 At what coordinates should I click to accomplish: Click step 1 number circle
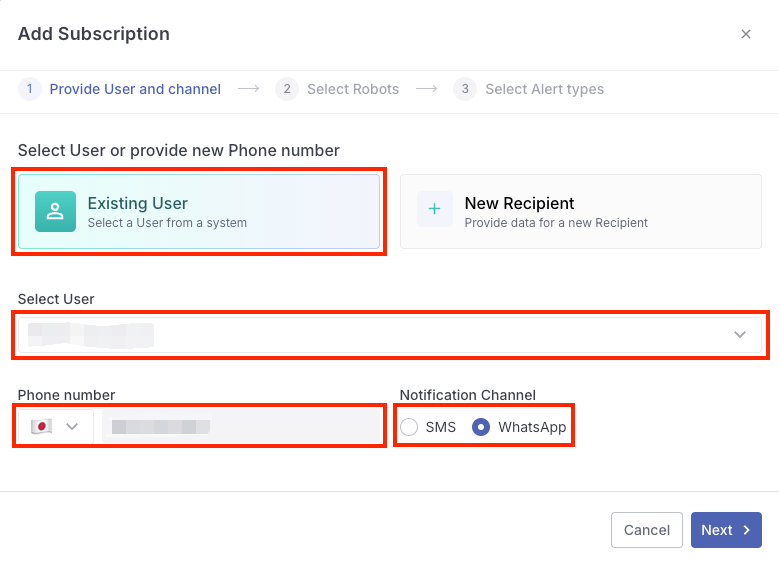click(x=30, y=89)
